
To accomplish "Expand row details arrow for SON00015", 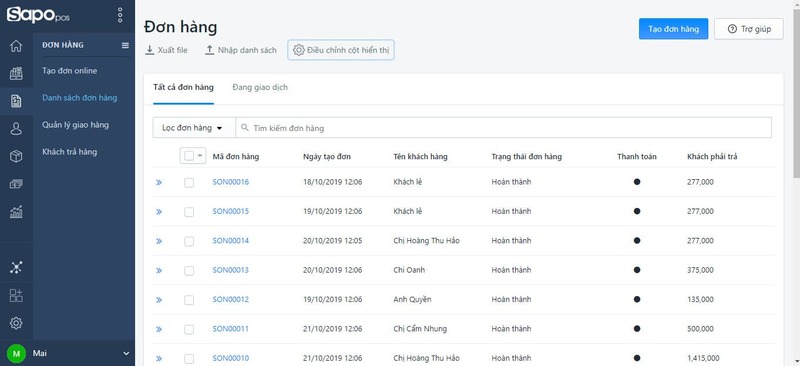I will (159, 212).
